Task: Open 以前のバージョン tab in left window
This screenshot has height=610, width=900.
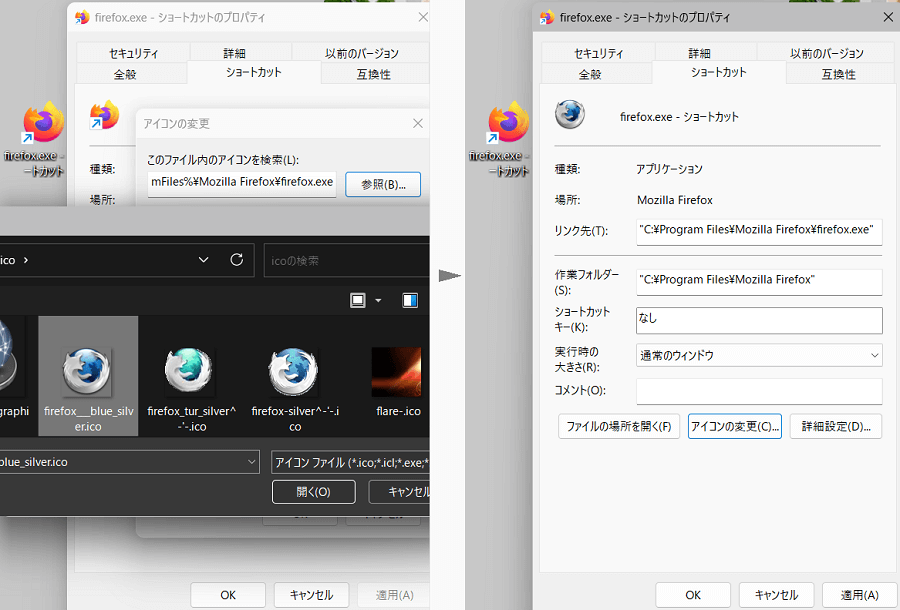Action: coord(361,53)
